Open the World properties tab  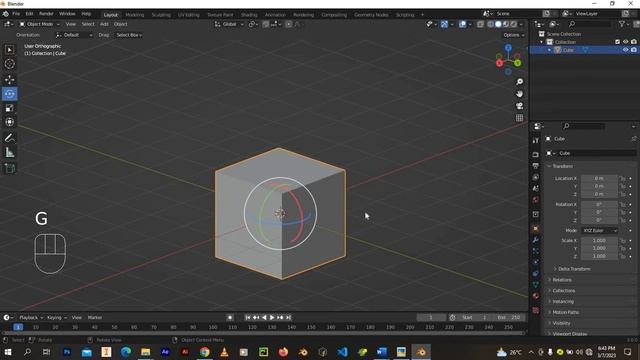point(536,200)
